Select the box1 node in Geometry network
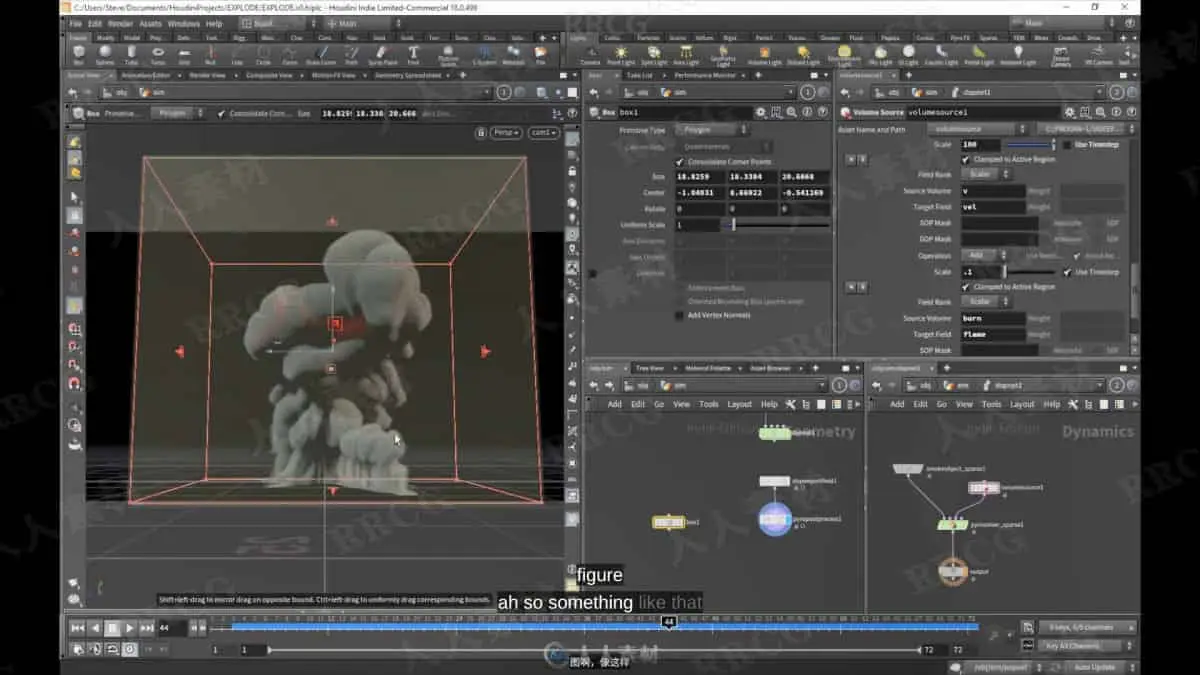This screenshot has height=675, width=1200. click(668, 522)
